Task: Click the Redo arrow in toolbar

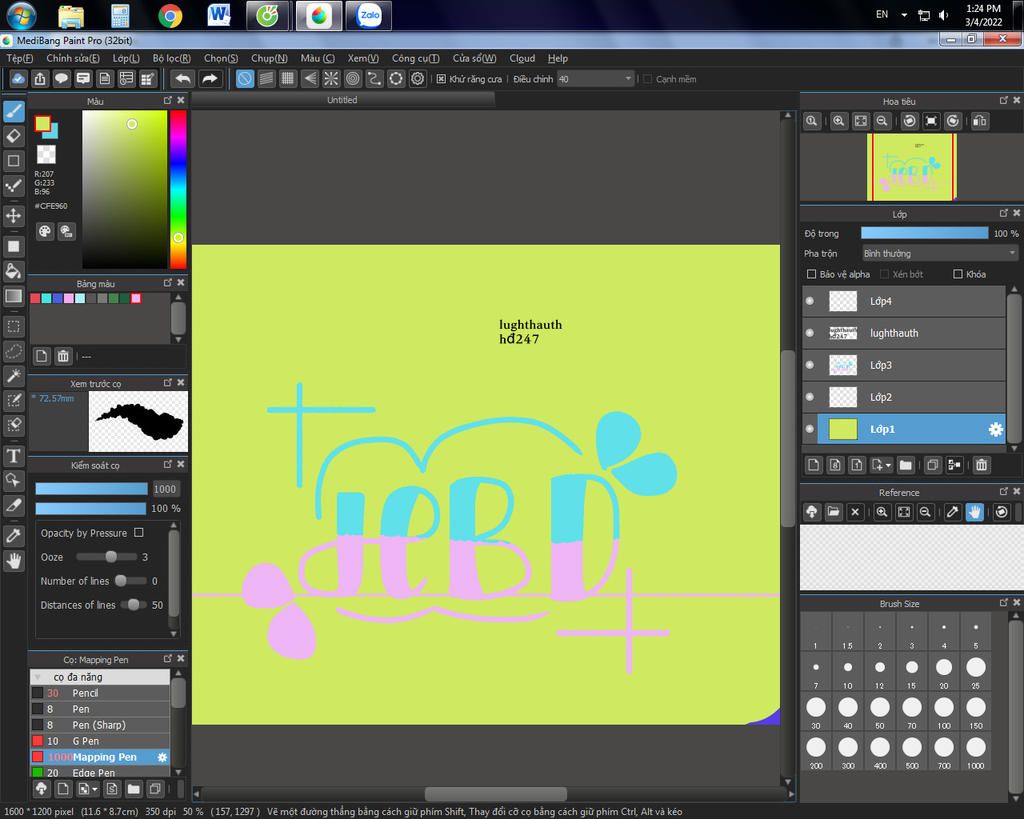Action: 210,79
